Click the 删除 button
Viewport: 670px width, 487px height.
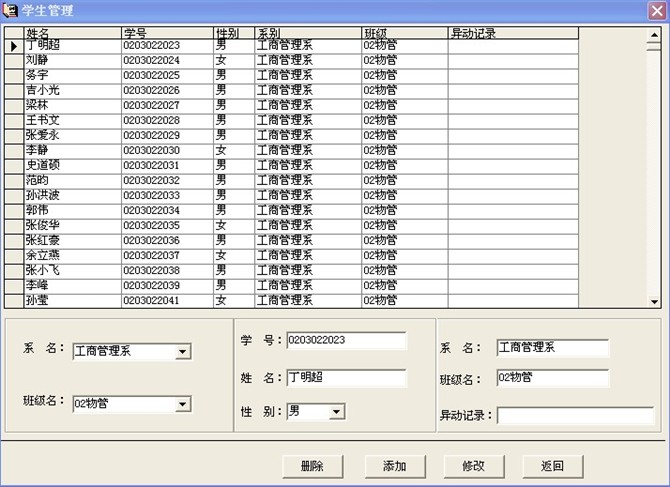click(x=312, y=466)
